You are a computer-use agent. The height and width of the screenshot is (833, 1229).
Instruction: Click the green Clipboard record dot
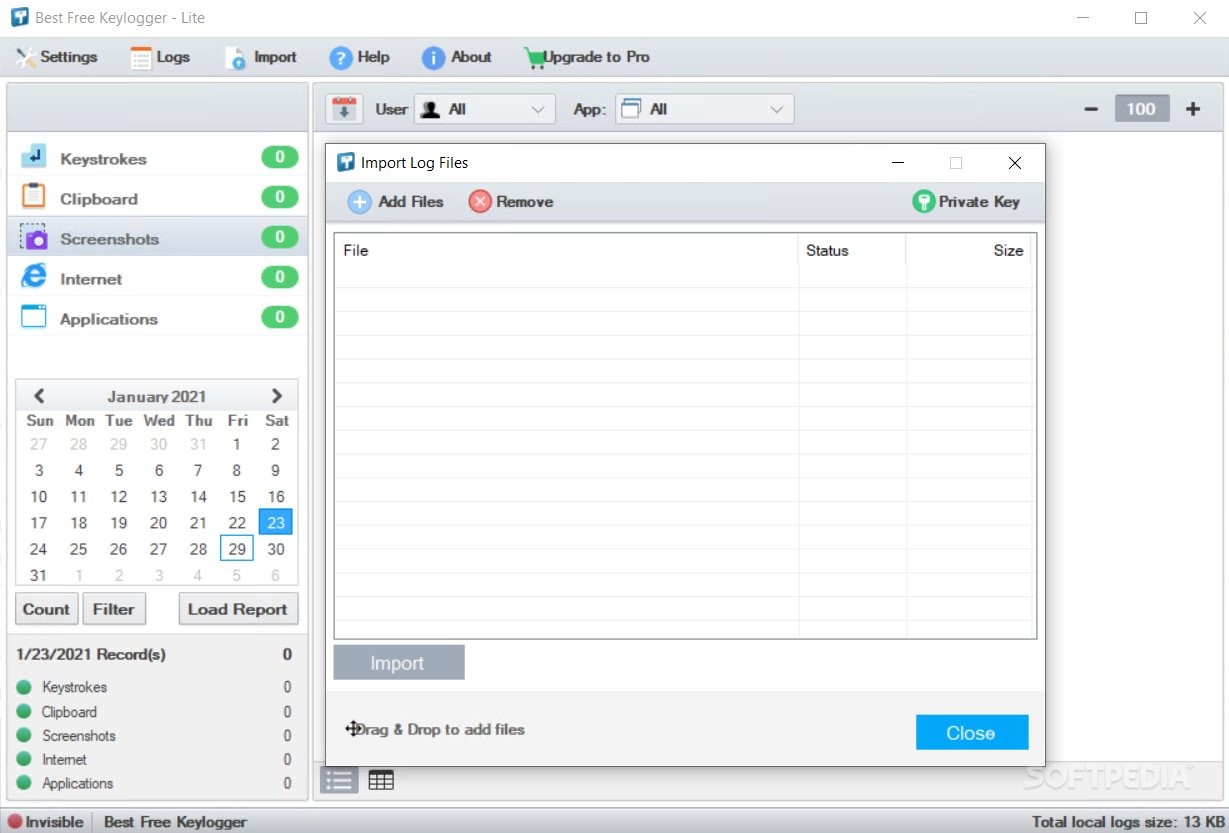24,711
